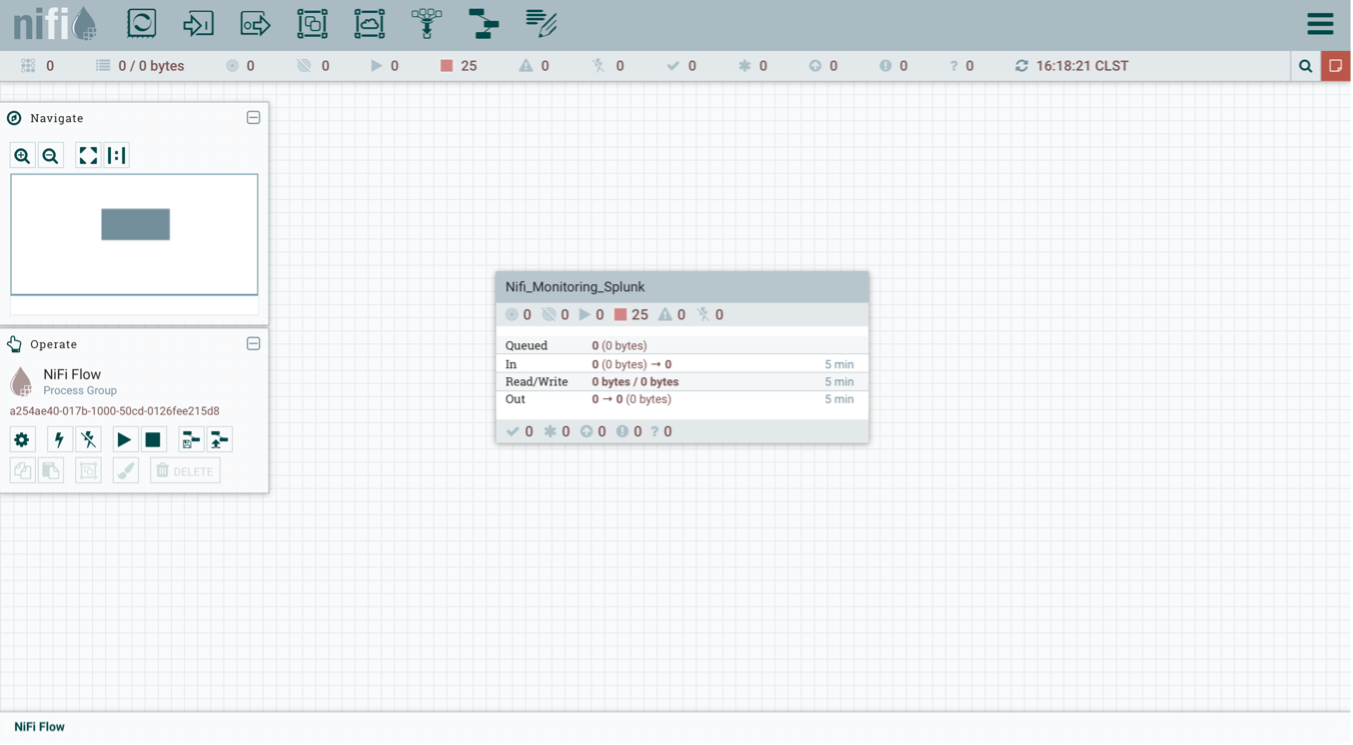
Task: Select the Label toolbar icon
Action: click(541, 24)
